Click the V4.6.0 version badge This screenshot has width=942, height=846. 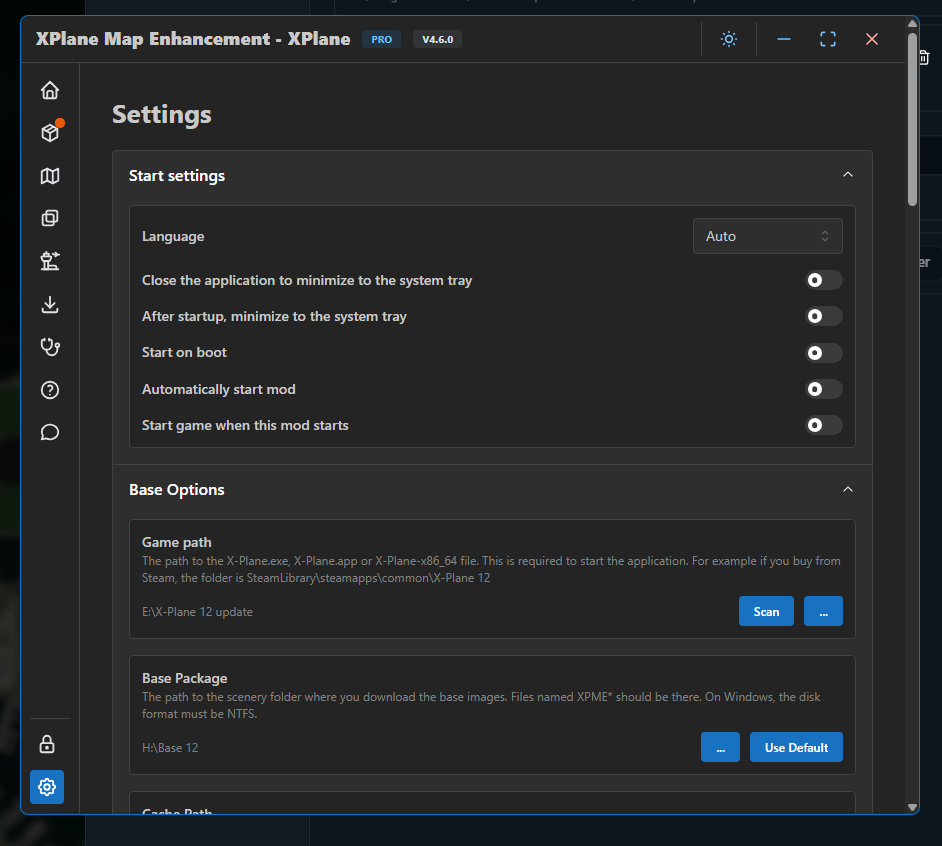pyautogui.click(x=437, y=39)
